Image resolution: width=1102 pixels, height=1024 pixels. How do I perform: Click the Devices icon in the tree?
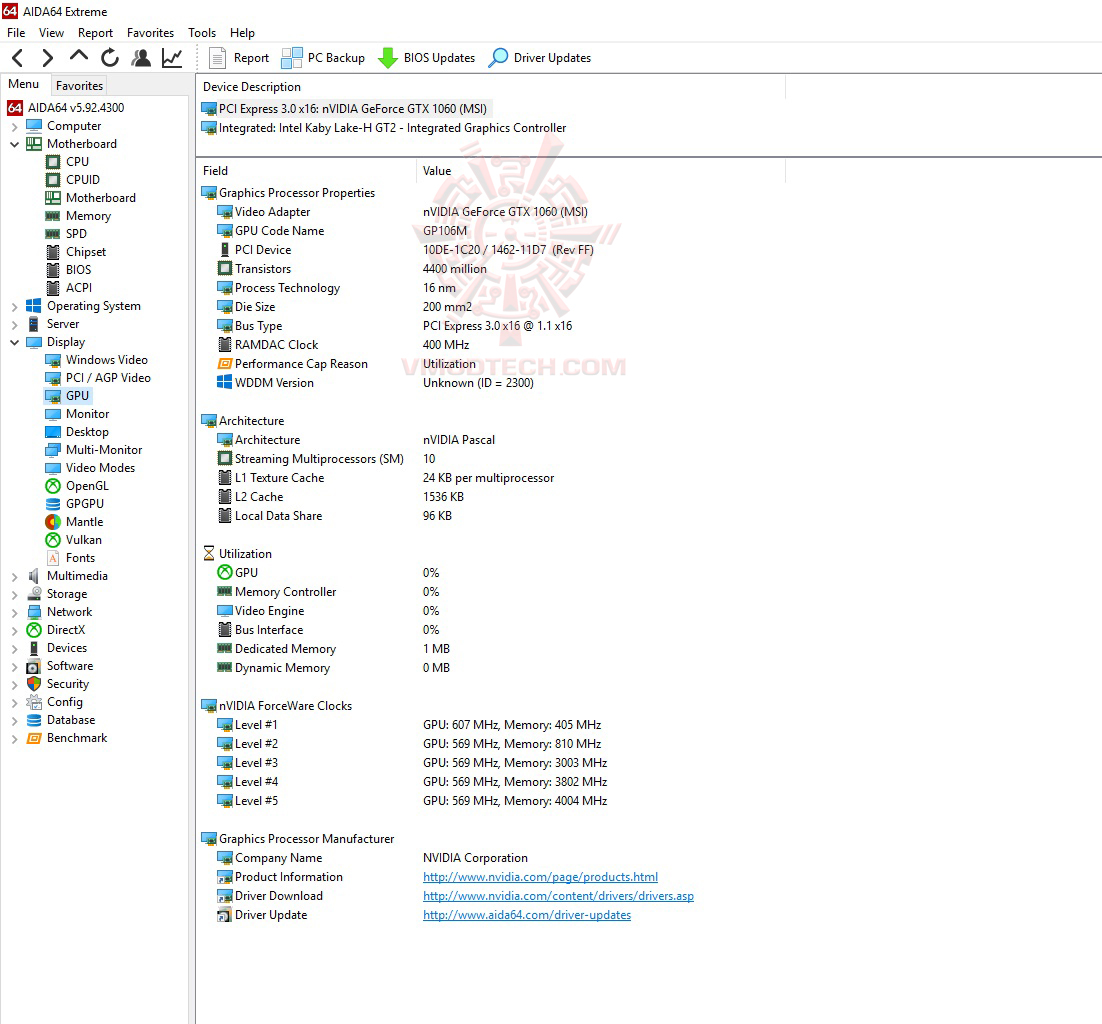[x=34, y=648]
